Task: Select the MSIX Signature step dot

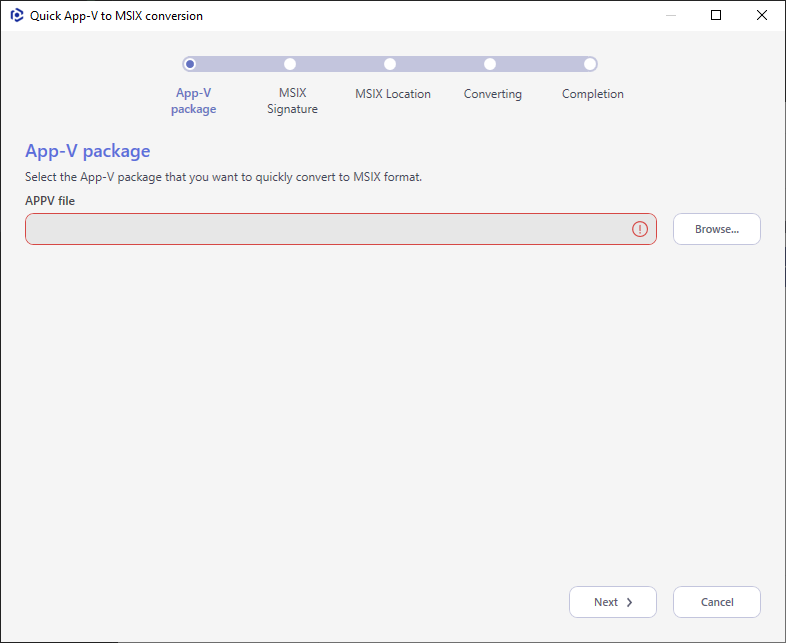Action: coord(290,64)
